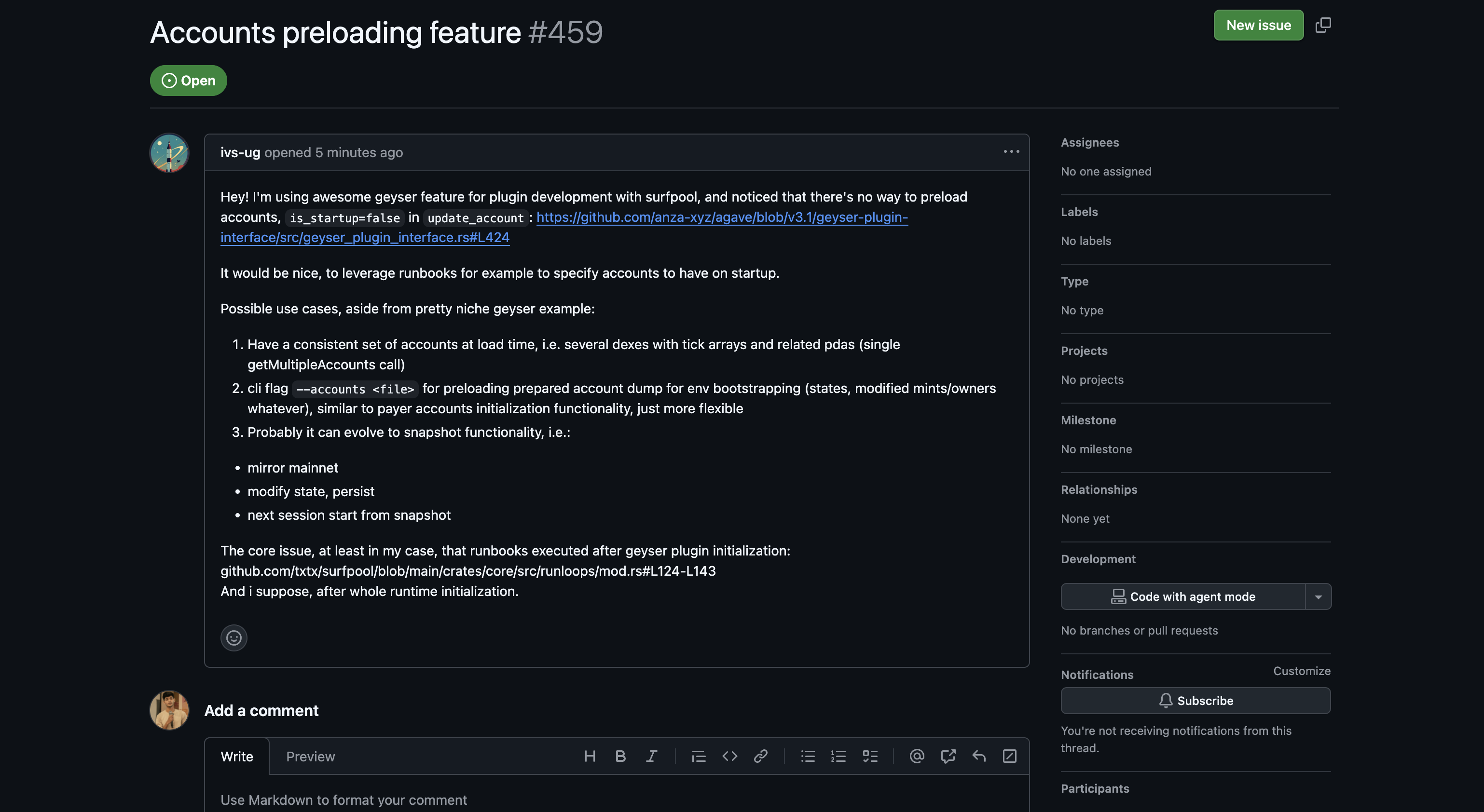
Task: Reference an issue with the cross-reference icon
Action: point(948,756)
